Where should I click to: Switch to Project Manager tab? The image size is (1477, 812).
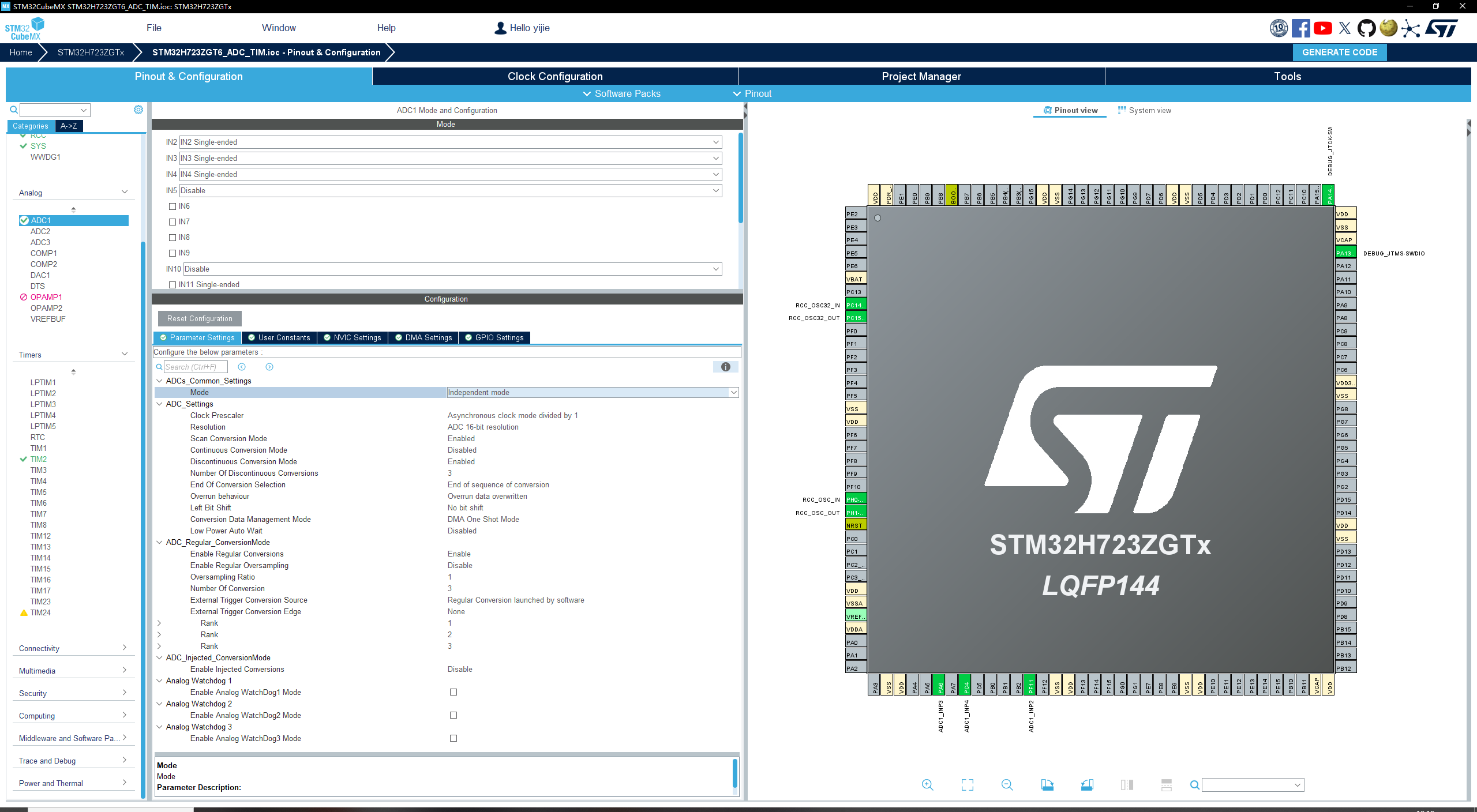point(921,76)
